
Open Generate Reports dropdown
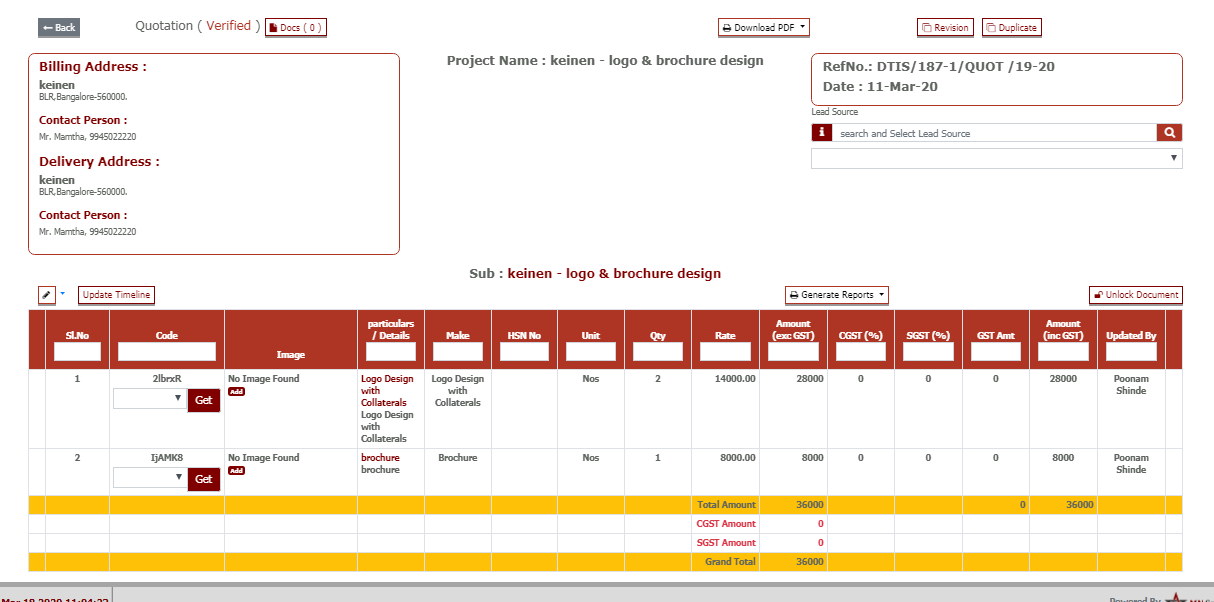pos(837,295)
